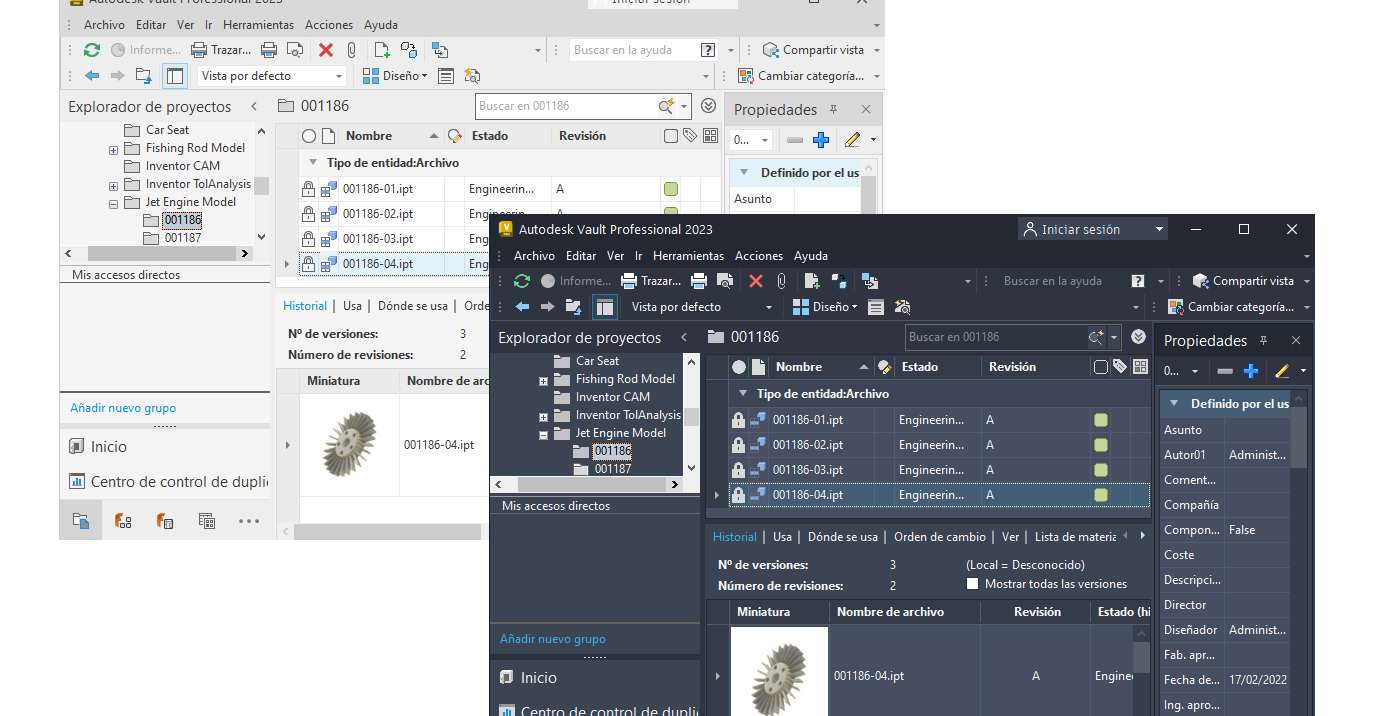Image resolution: width=1383 pixels, height=716 pixels.
Task: Click Compartir vista in the dark window toolbar
Action: click(x=1242, y=281)
